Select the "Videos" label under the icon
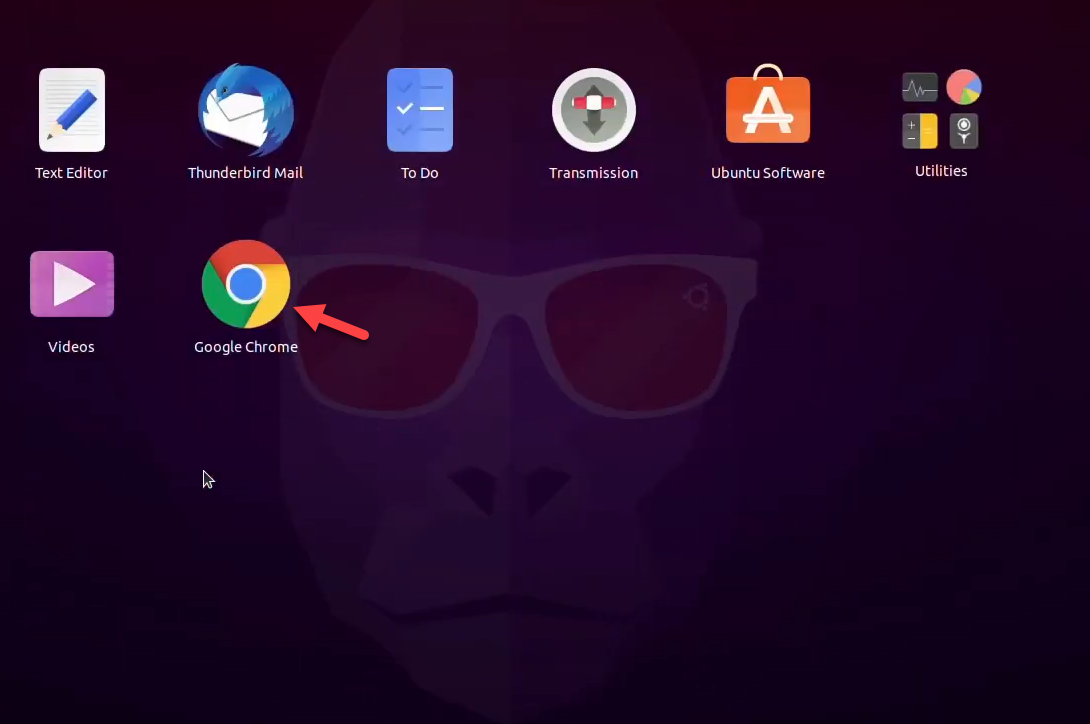The image size is (1090, 724). pos(71,347)
